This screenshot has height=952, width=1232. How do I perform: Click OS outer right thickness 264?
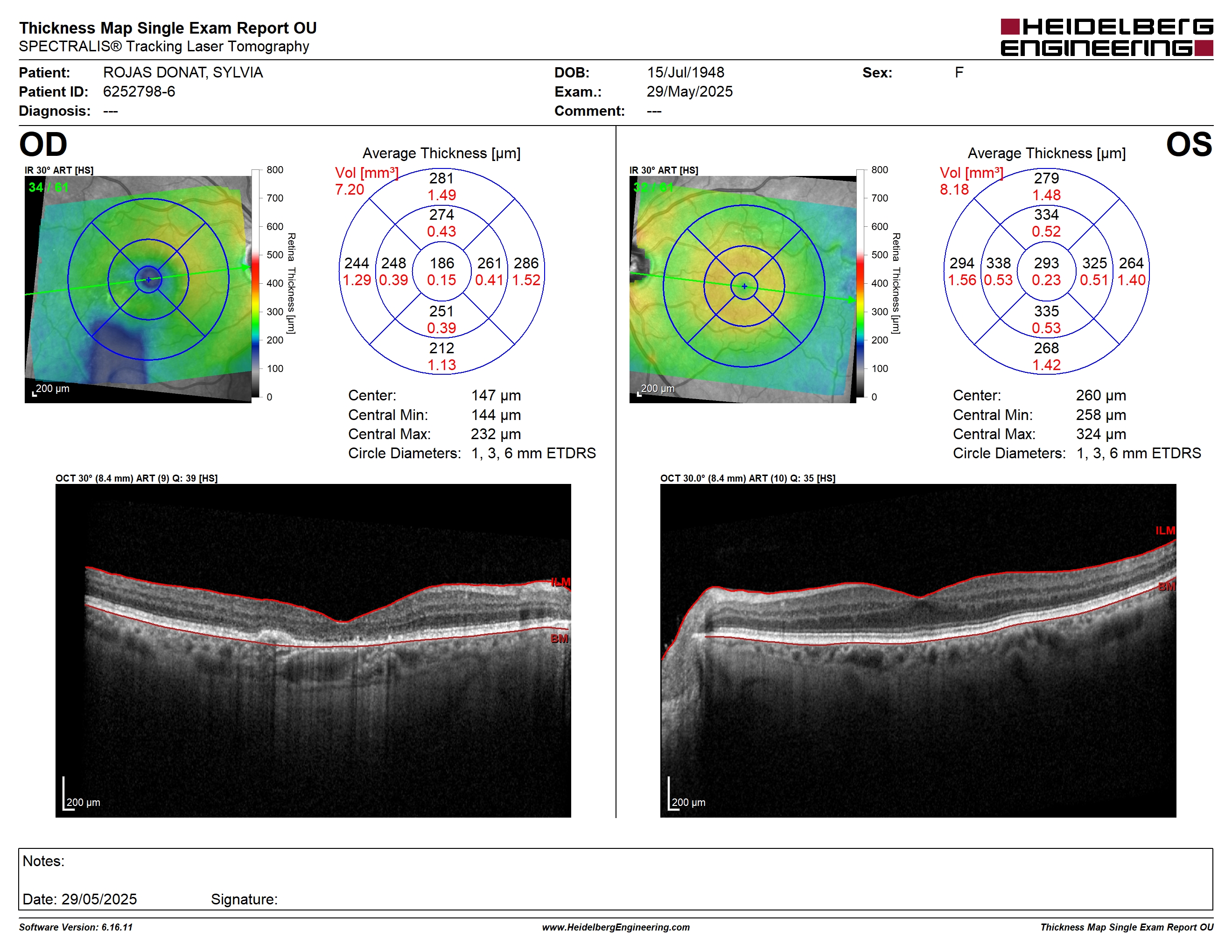(x=1131, y=263)
